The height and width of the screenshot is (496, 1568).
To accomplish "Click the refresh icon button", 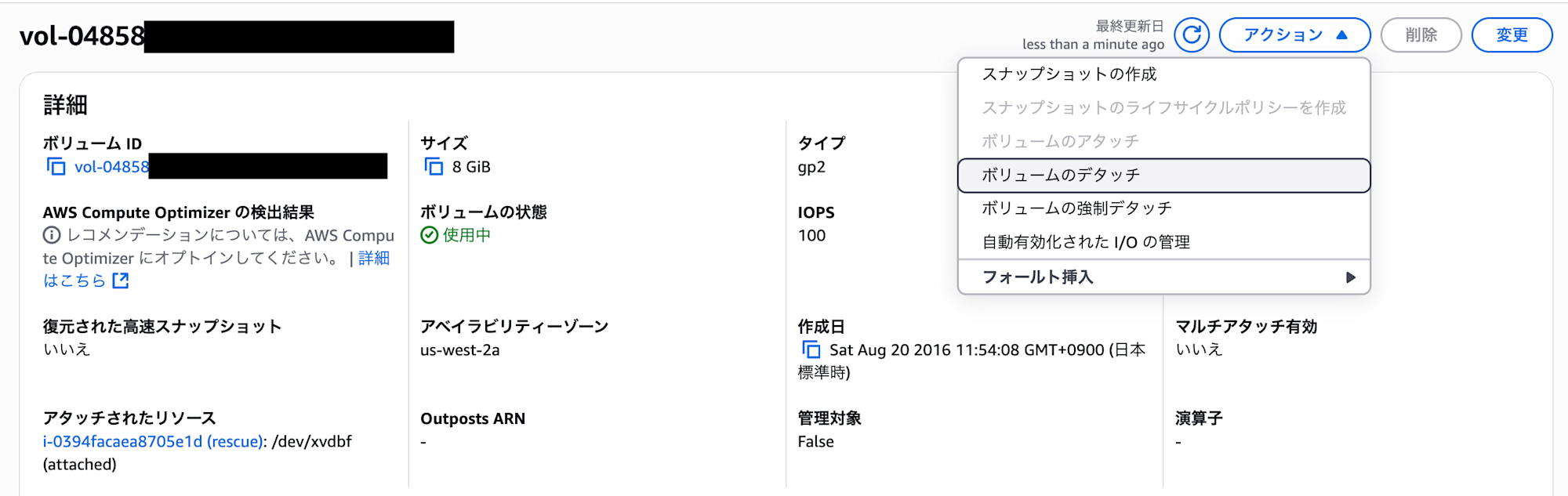I will (1191, 35).
